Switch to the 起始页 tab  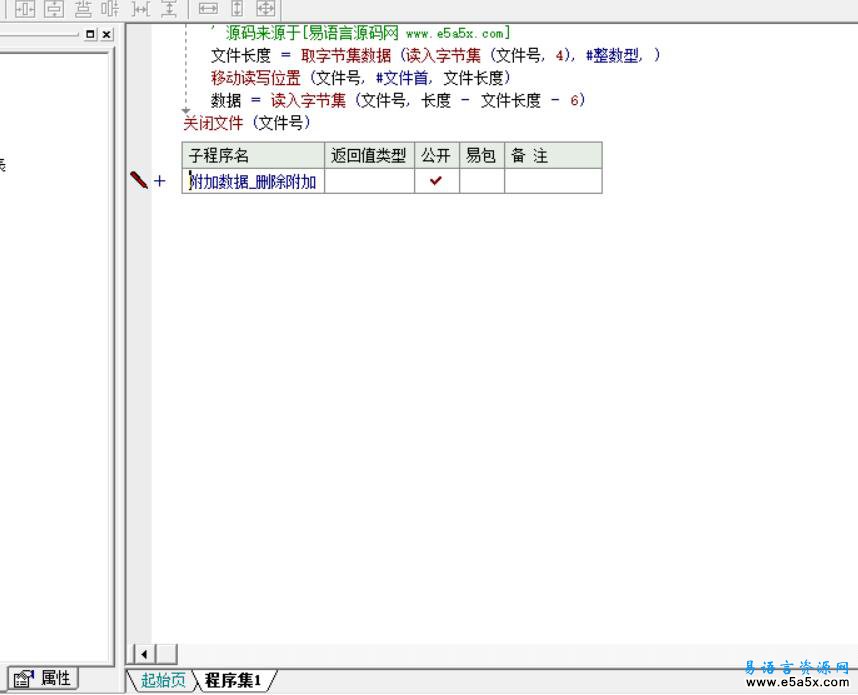coord(163,680)
